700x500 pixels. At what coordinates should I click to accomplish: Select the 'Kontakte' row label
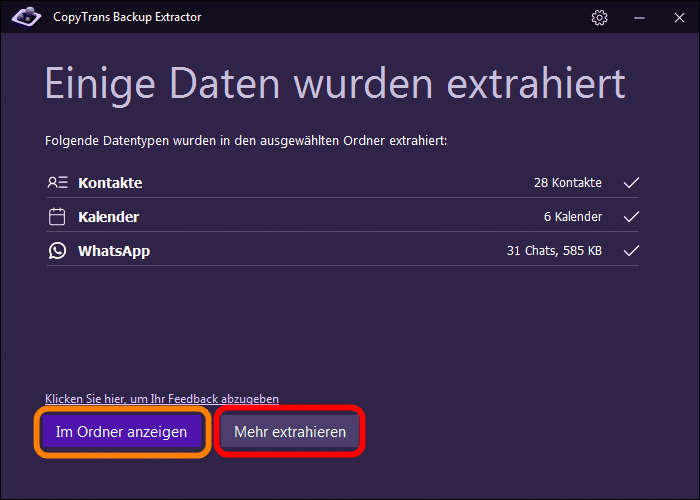[110, 183]
